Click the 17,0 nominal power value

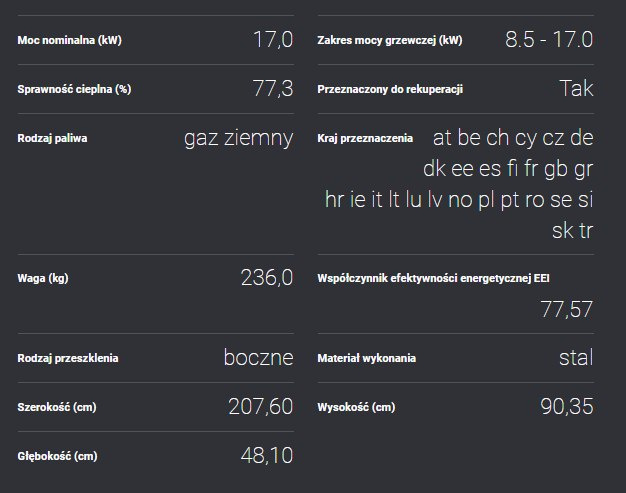tap(273, 40)
